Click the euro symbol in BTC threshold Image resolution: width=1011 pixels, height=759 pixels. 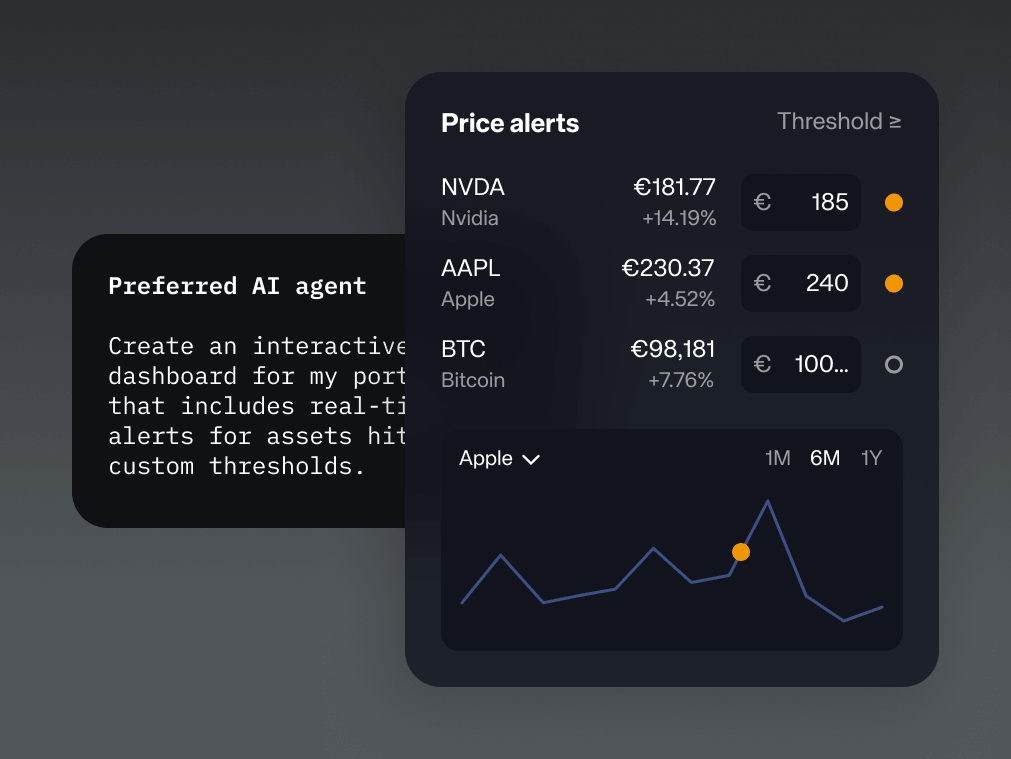pyautogui.click(x=762, y=364)
